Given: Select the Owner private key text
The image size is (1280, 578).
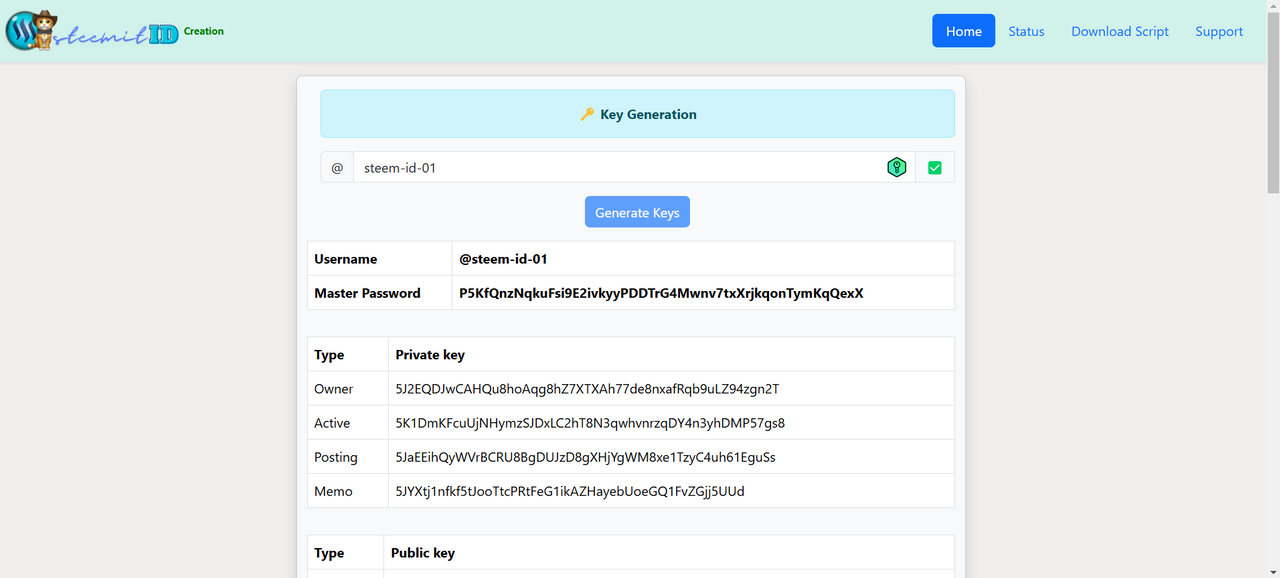Looking at the screenshot, I should tap(587, 389).
